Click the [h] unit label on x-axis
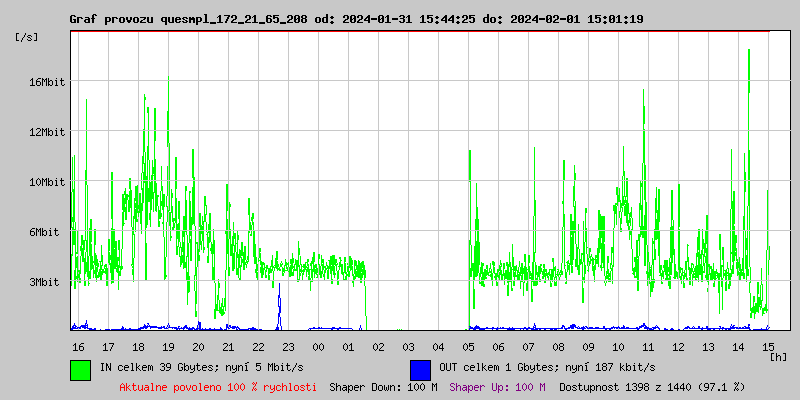This screenshot has height=400, width=800. tap(778, 357)
